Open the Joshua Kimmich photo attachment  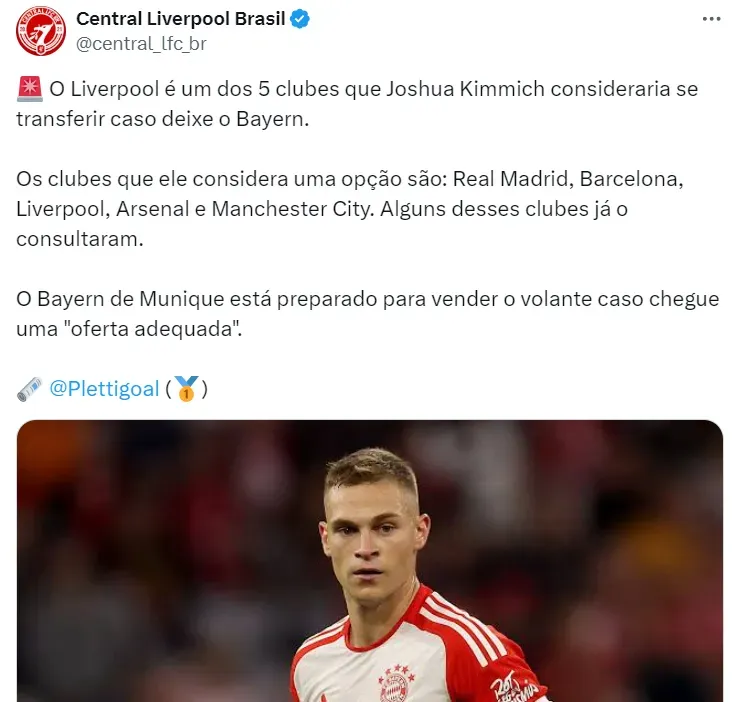370,561
